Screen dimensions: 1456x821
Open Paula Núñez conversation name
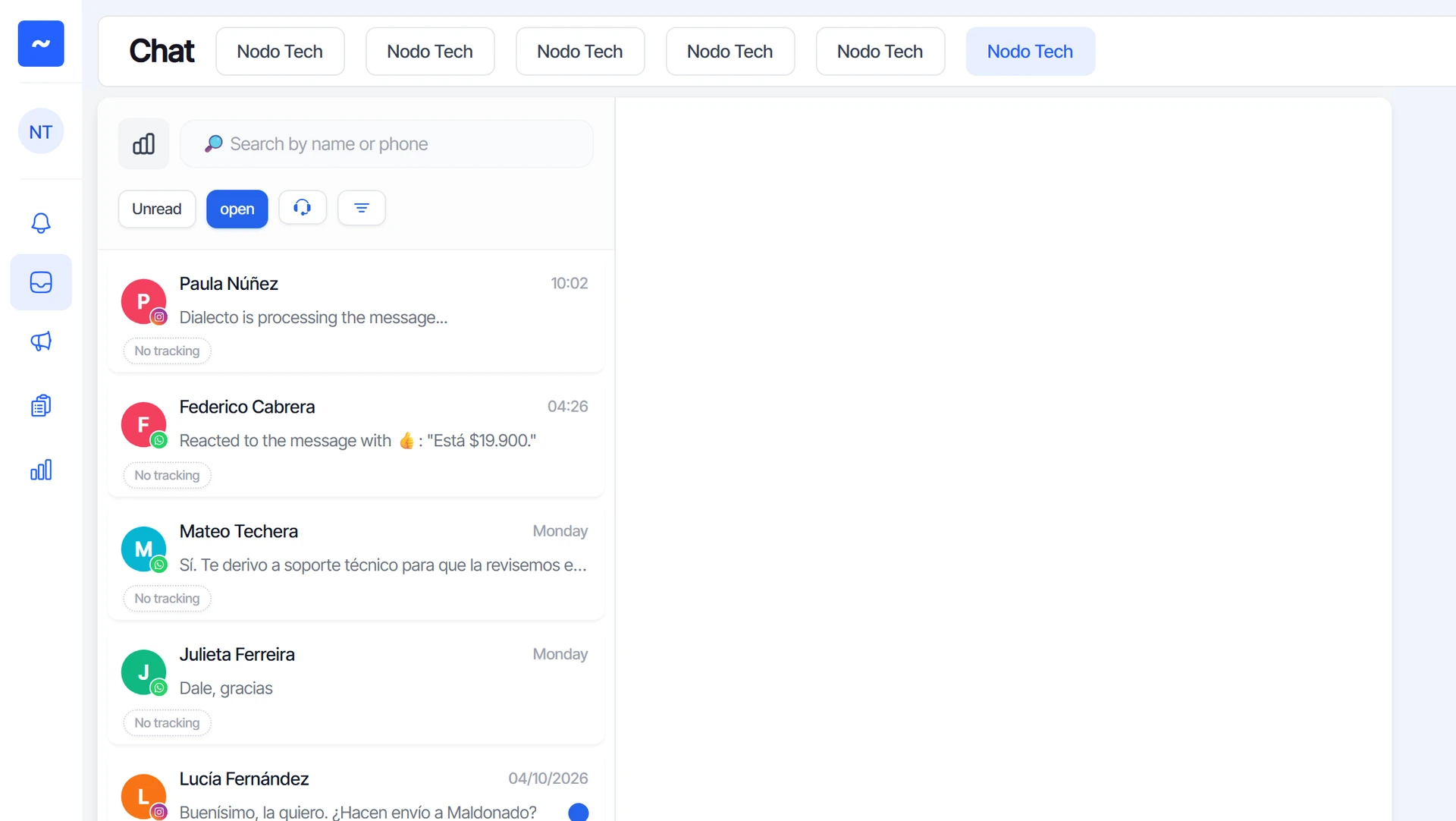pyautogui.click(x=229, y=284)
